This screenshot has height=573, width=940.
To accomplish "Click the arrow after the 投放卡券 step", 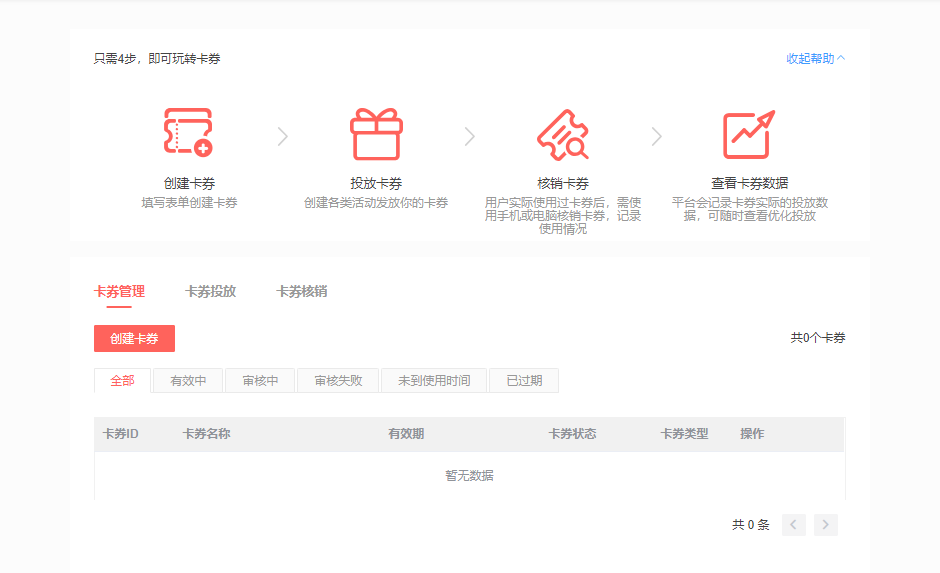I will [x=470, y=136].
